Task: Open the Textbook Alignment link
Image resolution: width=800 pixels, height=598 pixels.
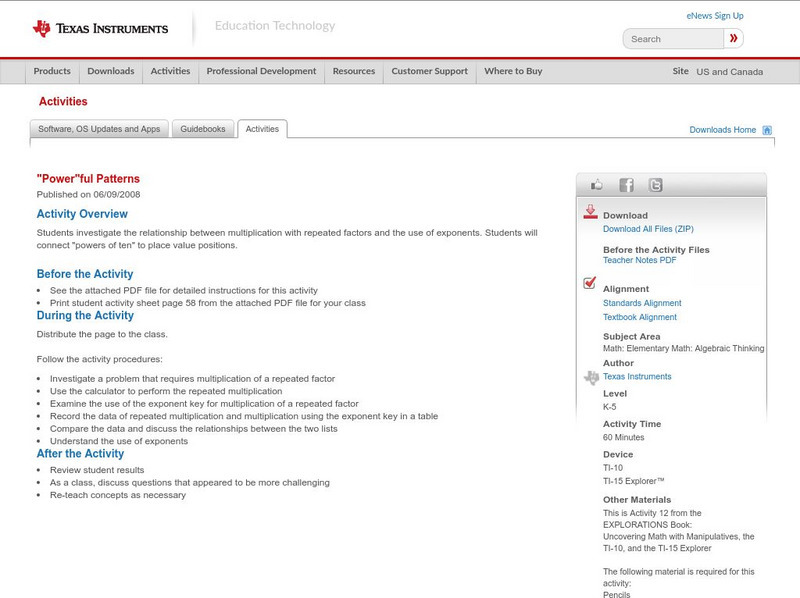Action: (640, 317)
